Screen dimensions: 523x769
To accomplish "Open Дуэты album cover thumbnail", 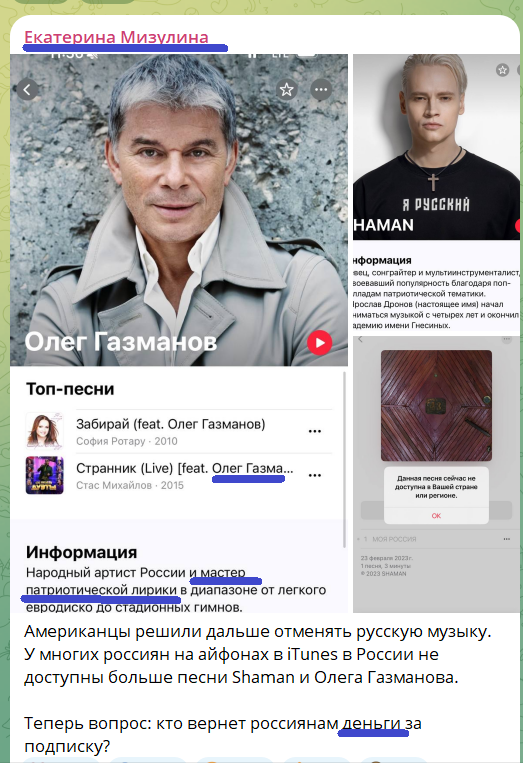I will (x=45, y=475).
